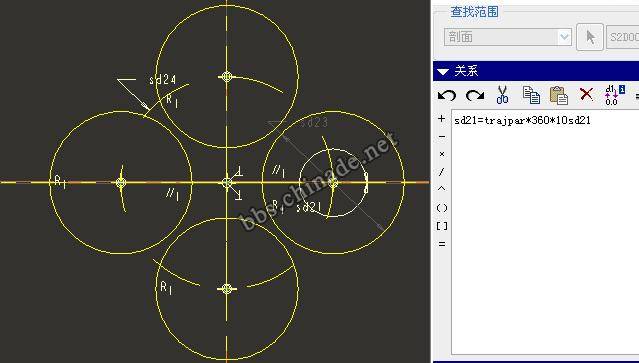Click in the sd21 relation text line

522,121
